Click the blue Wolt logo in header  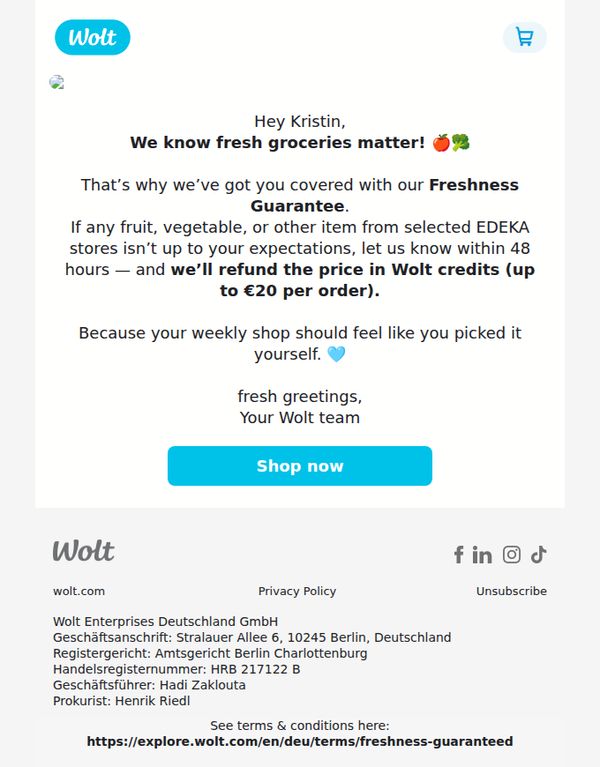pyautogui.click(x=92, y=37)
